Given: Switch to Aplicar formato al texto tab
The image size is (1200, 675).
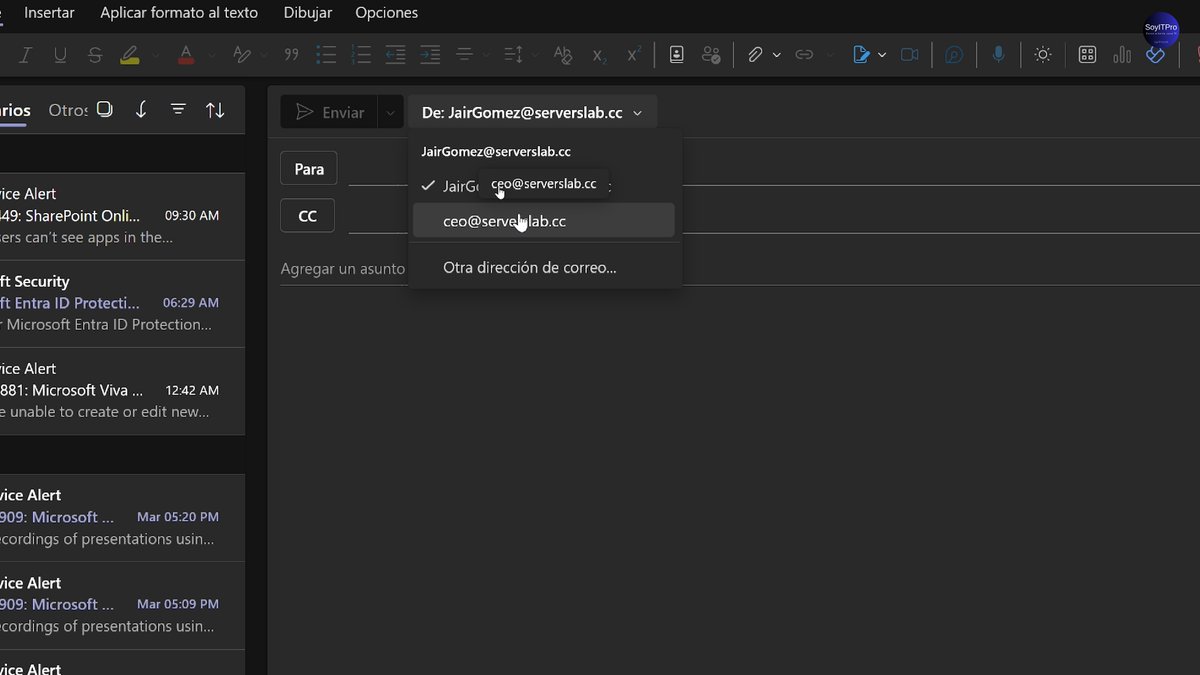Looking at the screenshot, I should (x=179, y=13).
